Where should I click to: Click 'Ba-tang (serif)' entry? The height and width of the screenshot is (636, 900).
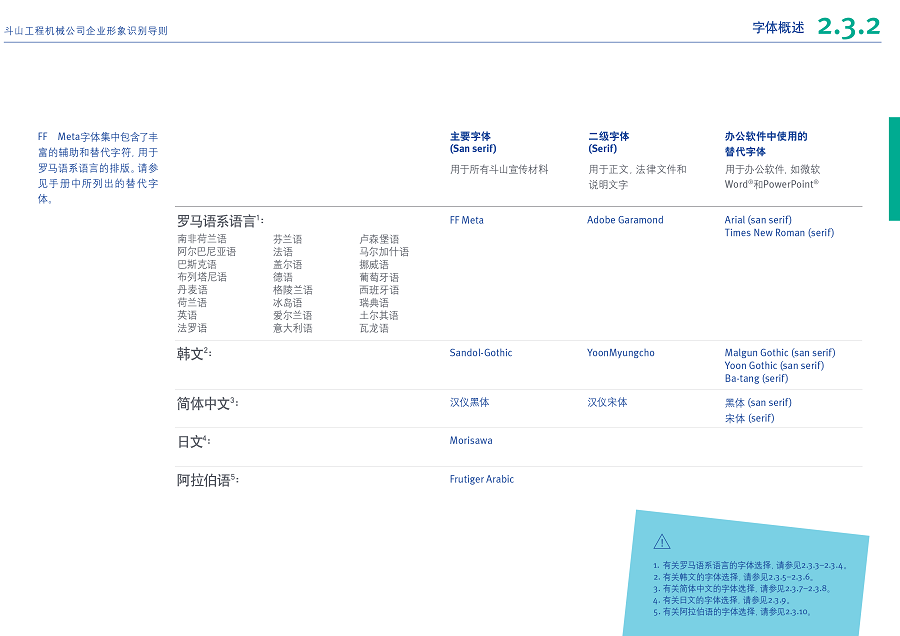coord(757,378)
